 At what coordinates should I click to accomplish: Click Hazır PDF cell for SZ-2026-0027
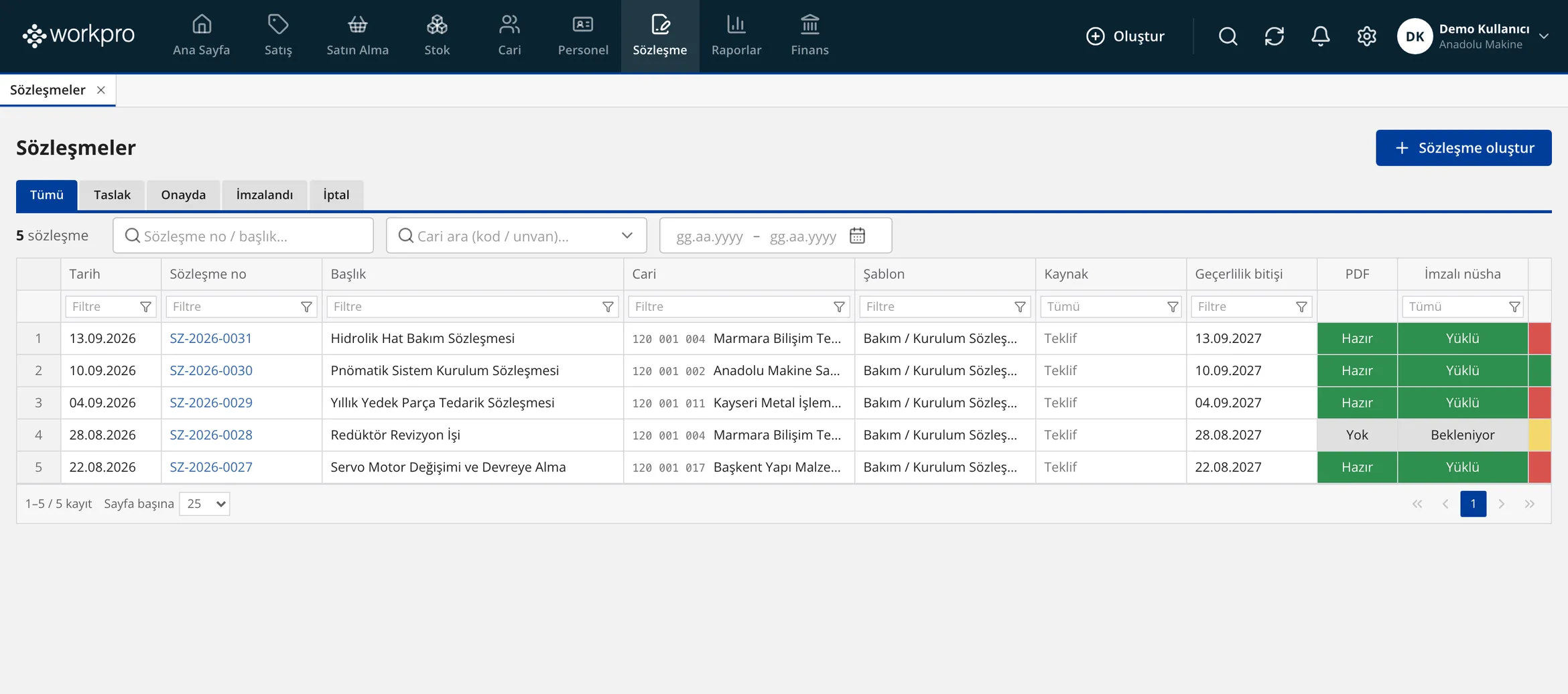(1357, 467)
